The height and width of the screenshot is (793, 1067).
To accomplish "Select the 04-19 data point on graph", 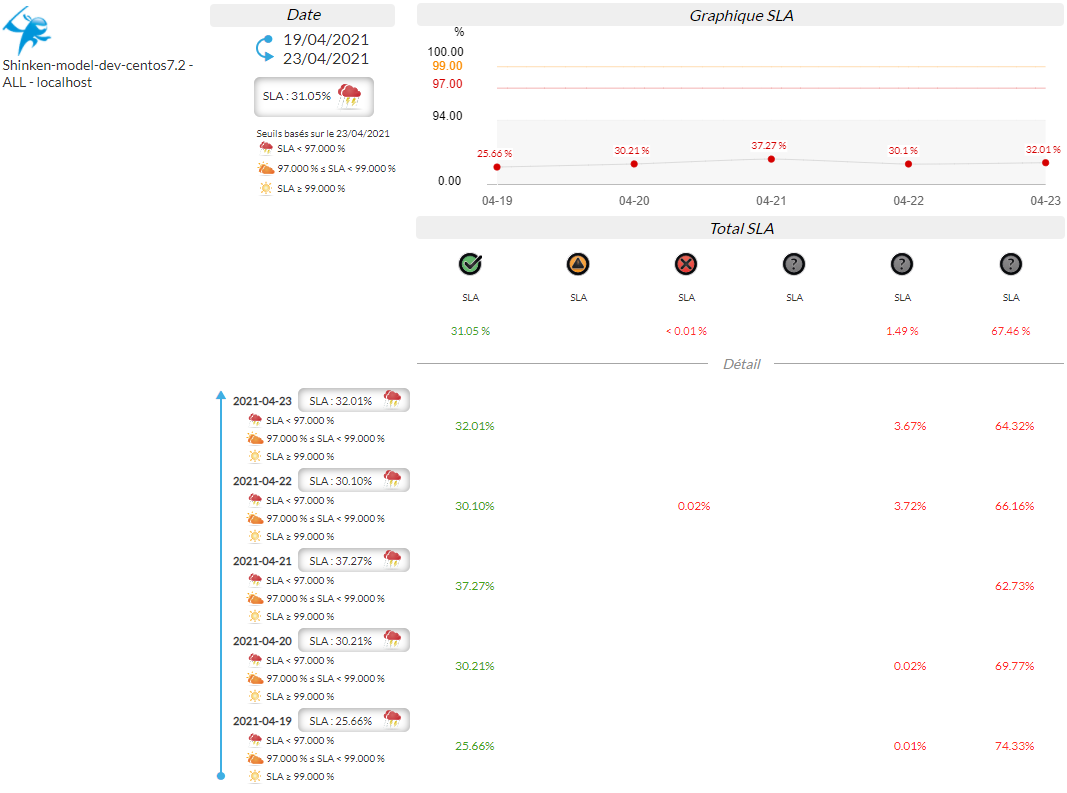I will [497, 167].
